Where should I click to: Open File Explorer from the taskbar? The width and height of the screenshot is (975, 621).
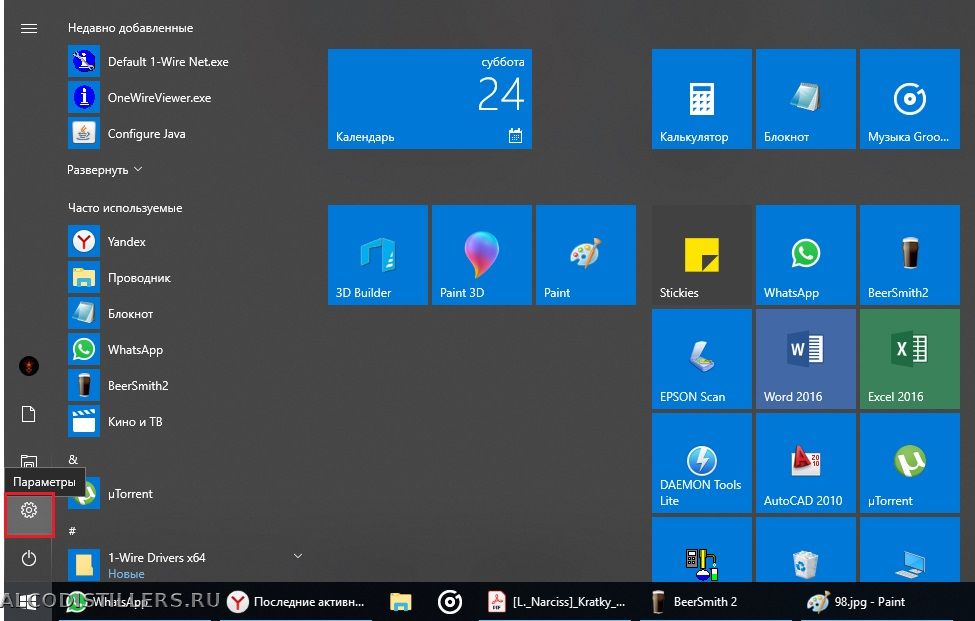[x=400, y=602]
